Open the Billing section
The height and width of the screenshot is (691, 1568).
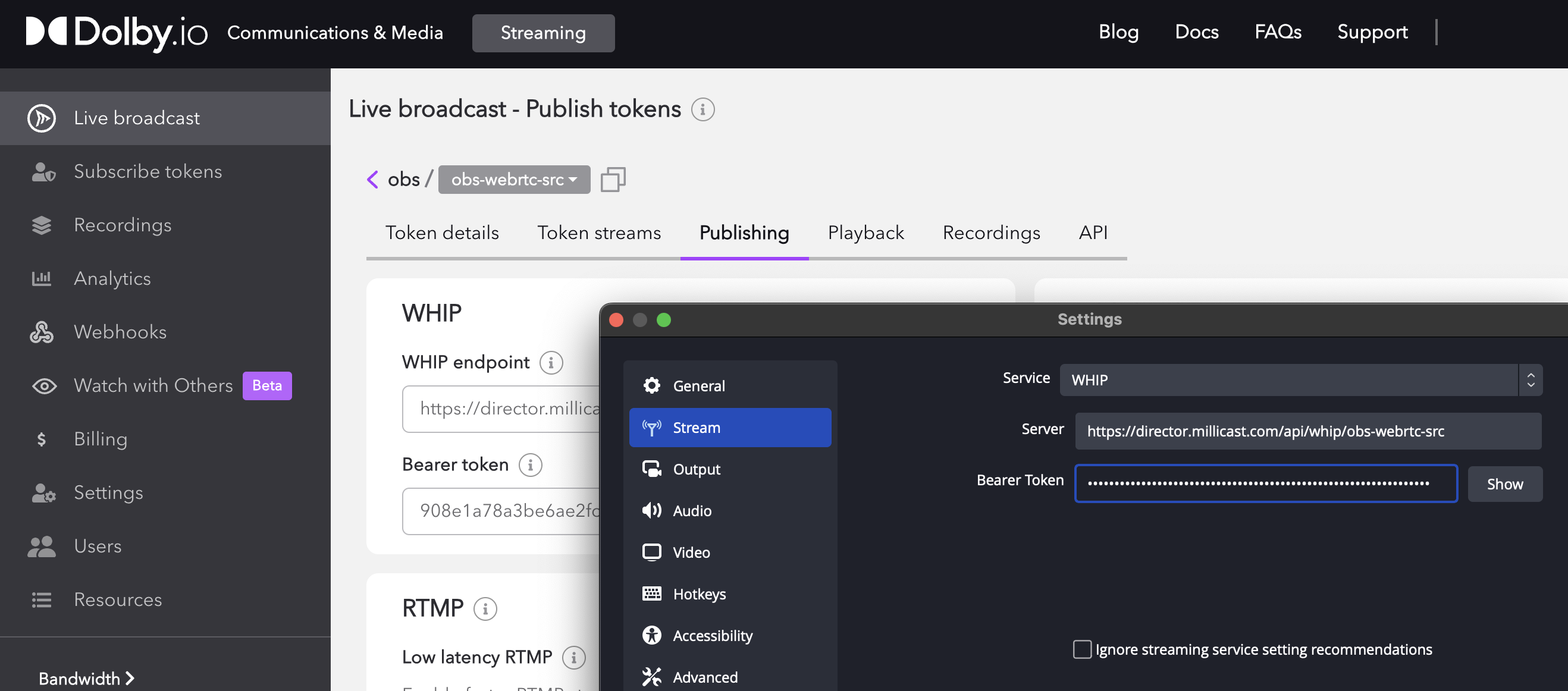coord(101,439)
